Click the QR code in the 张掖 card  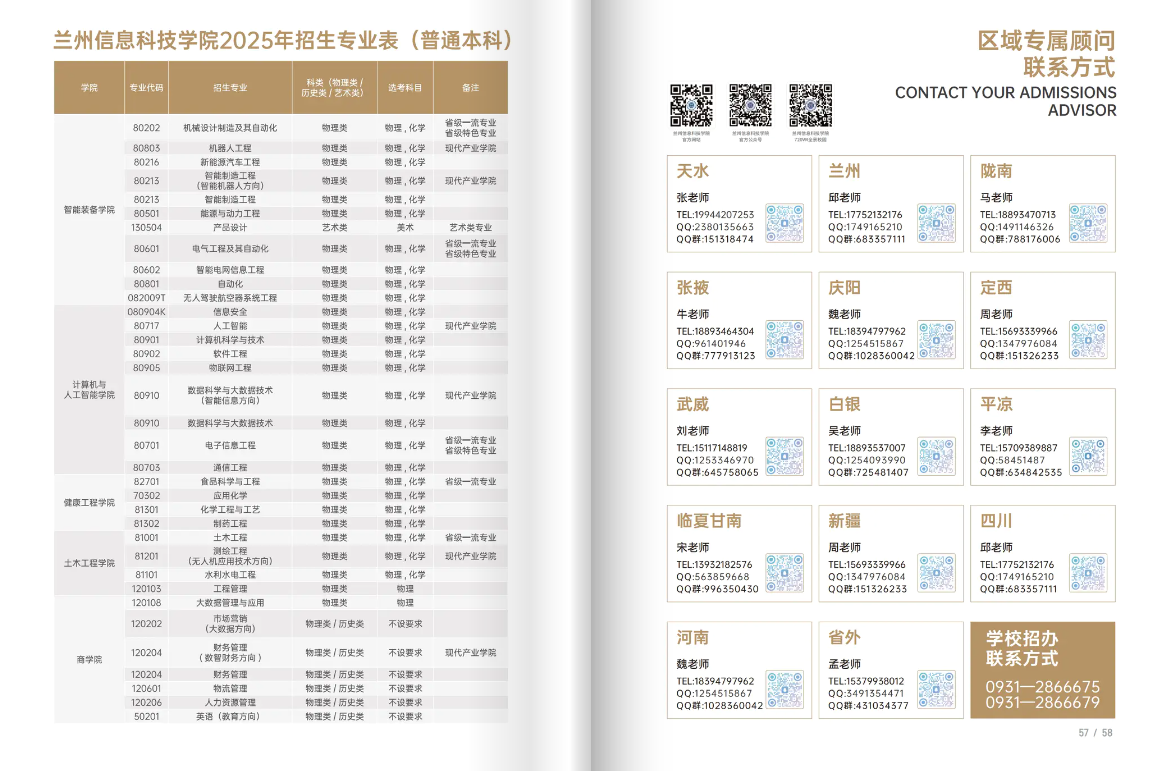tap(785, 340)
